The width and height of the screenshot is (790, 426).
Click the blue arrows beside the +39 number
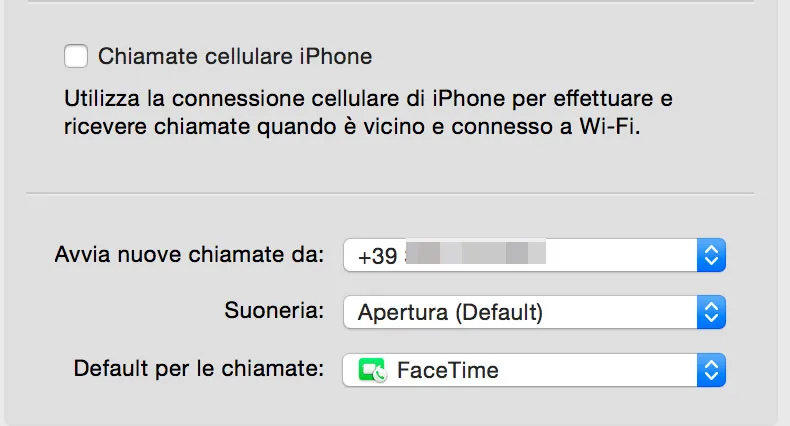[x=710, y=255]
